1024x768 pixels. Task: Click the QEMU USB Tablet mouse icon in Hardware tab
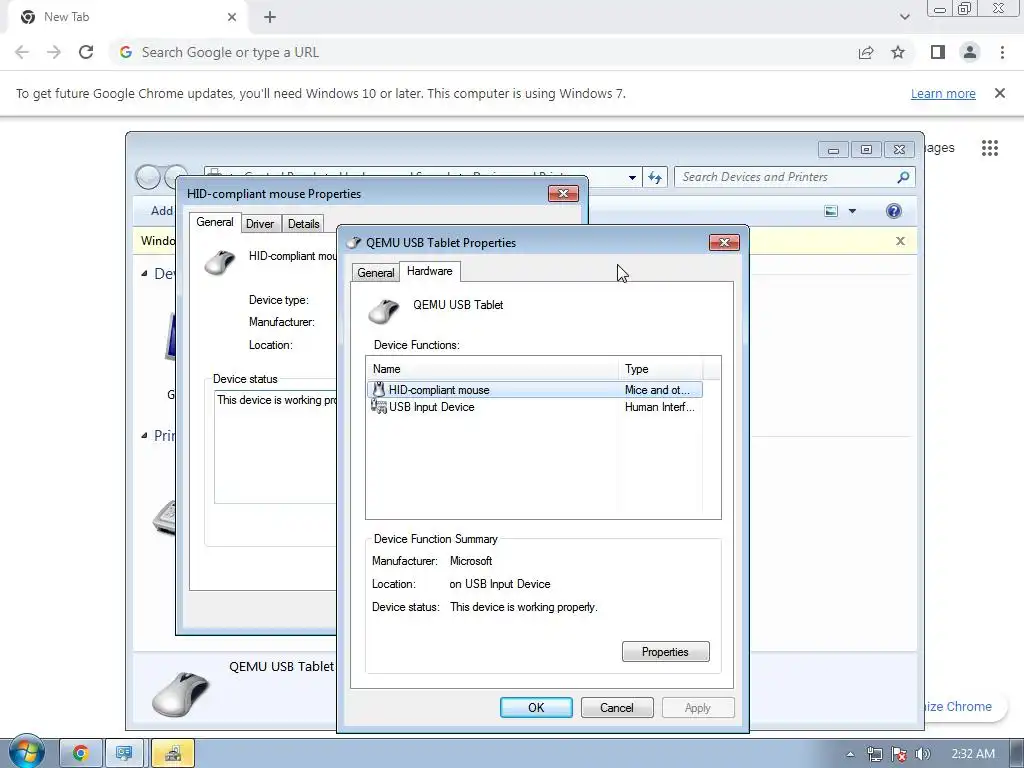(383, 312)
